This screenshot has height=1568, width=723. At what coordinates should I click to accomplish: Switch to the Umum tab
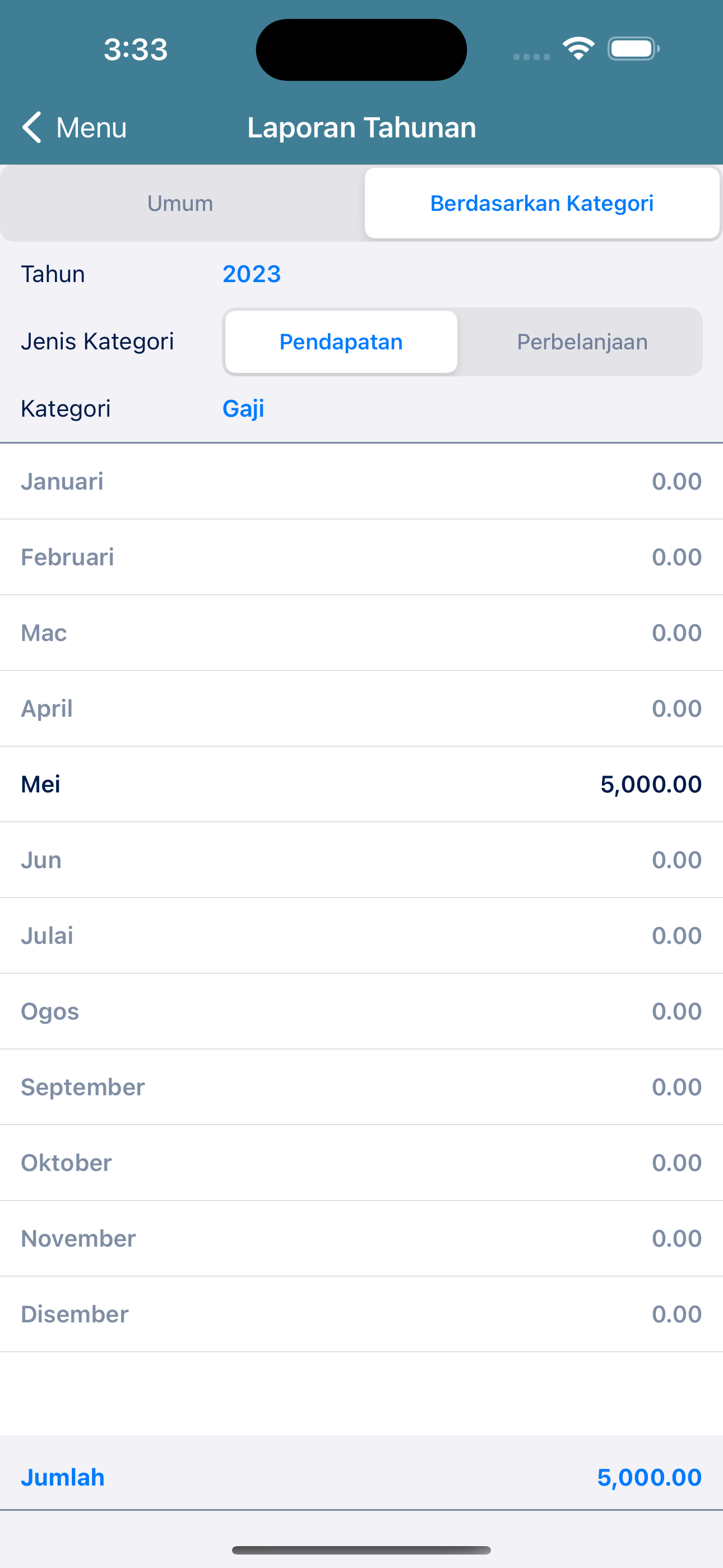[180, 204]
